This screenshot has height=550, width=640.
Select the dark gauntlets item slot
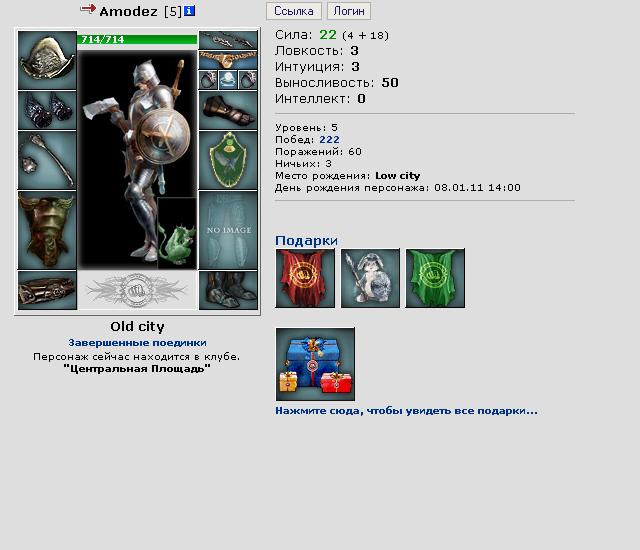(x=47, y=111)
